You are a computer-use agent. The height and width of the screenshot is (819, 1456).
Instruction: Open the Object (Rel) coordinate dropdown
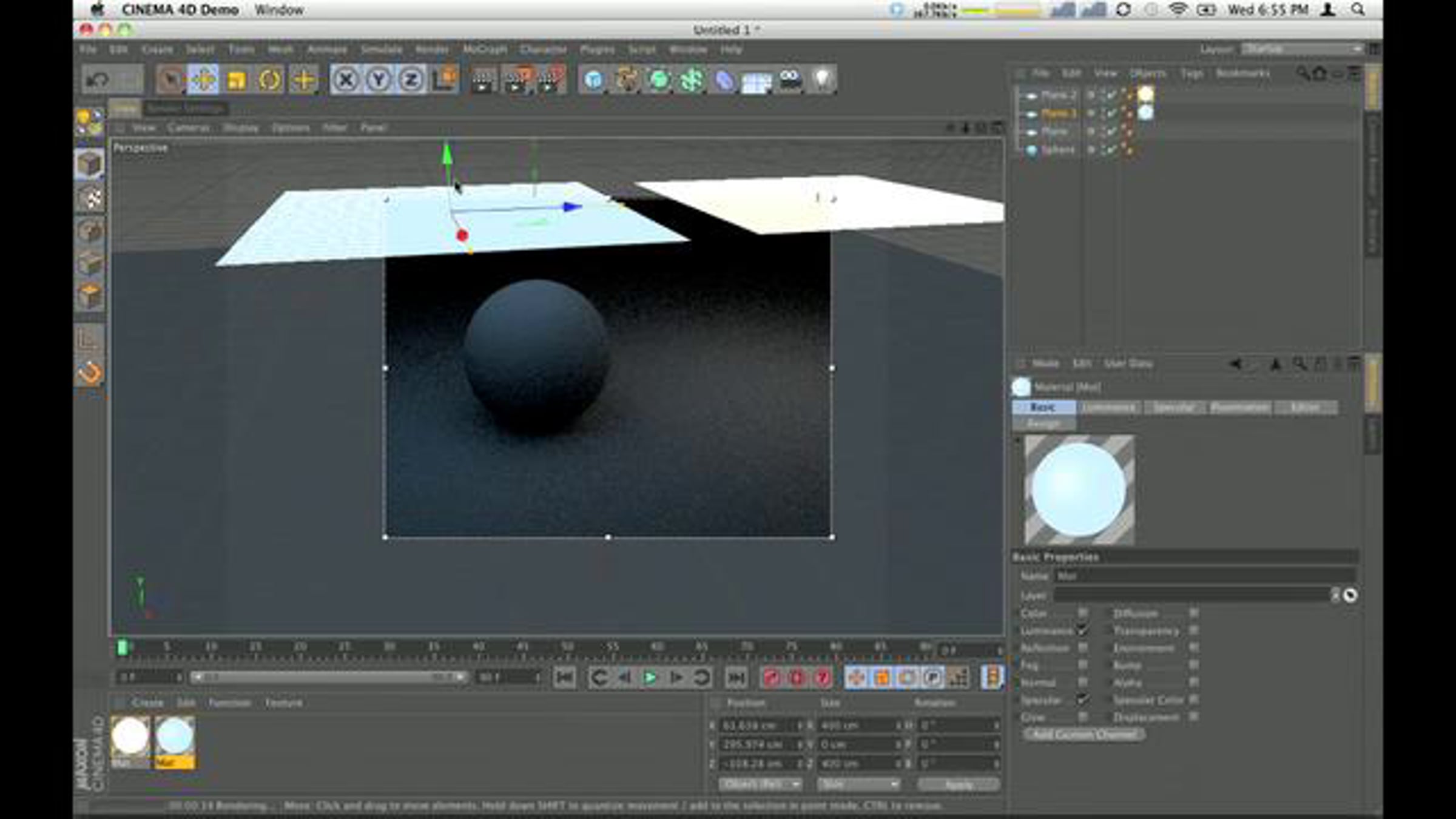[x=761, y=784]
